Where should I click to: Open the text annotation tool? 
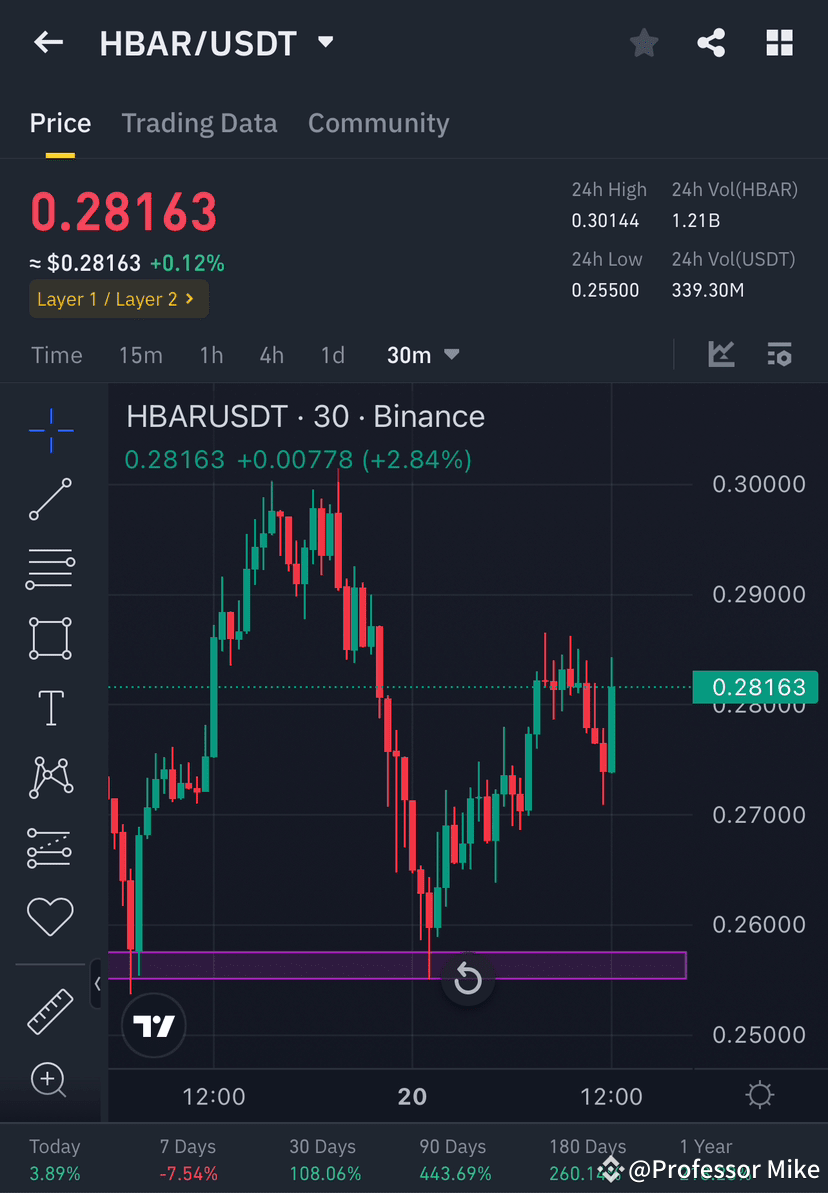50,707
